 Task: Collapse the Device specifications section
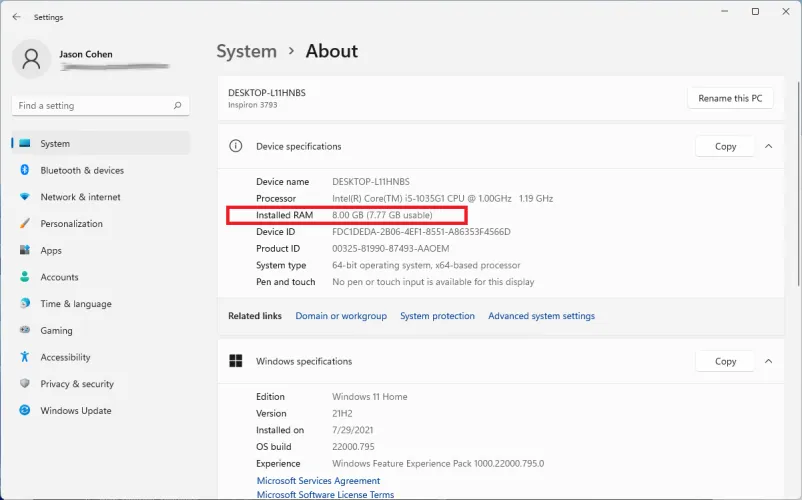(768, 146)
